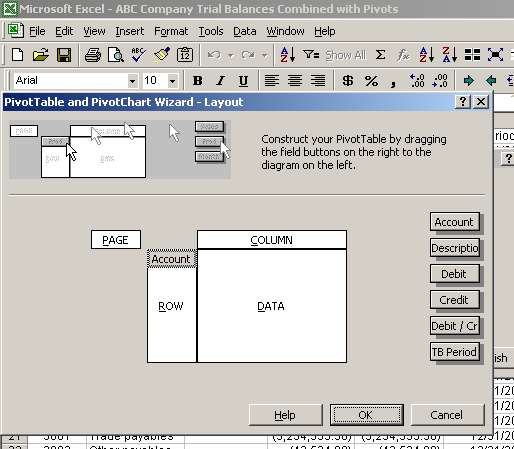
Task: Click the four-rectangle grid toolbar icon
Action: 472,55
